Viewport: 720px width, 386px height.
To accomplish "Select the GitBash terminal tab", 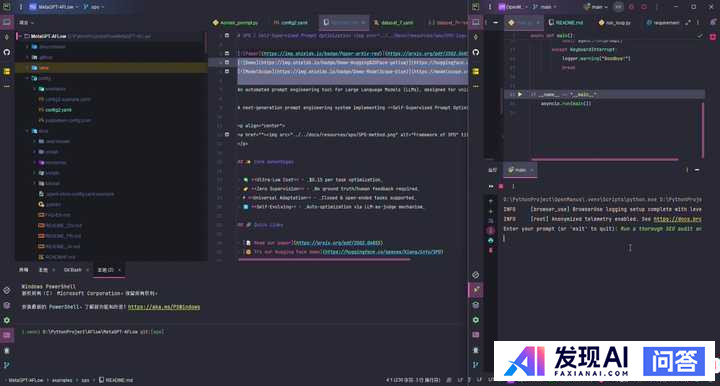I will 73,270.
